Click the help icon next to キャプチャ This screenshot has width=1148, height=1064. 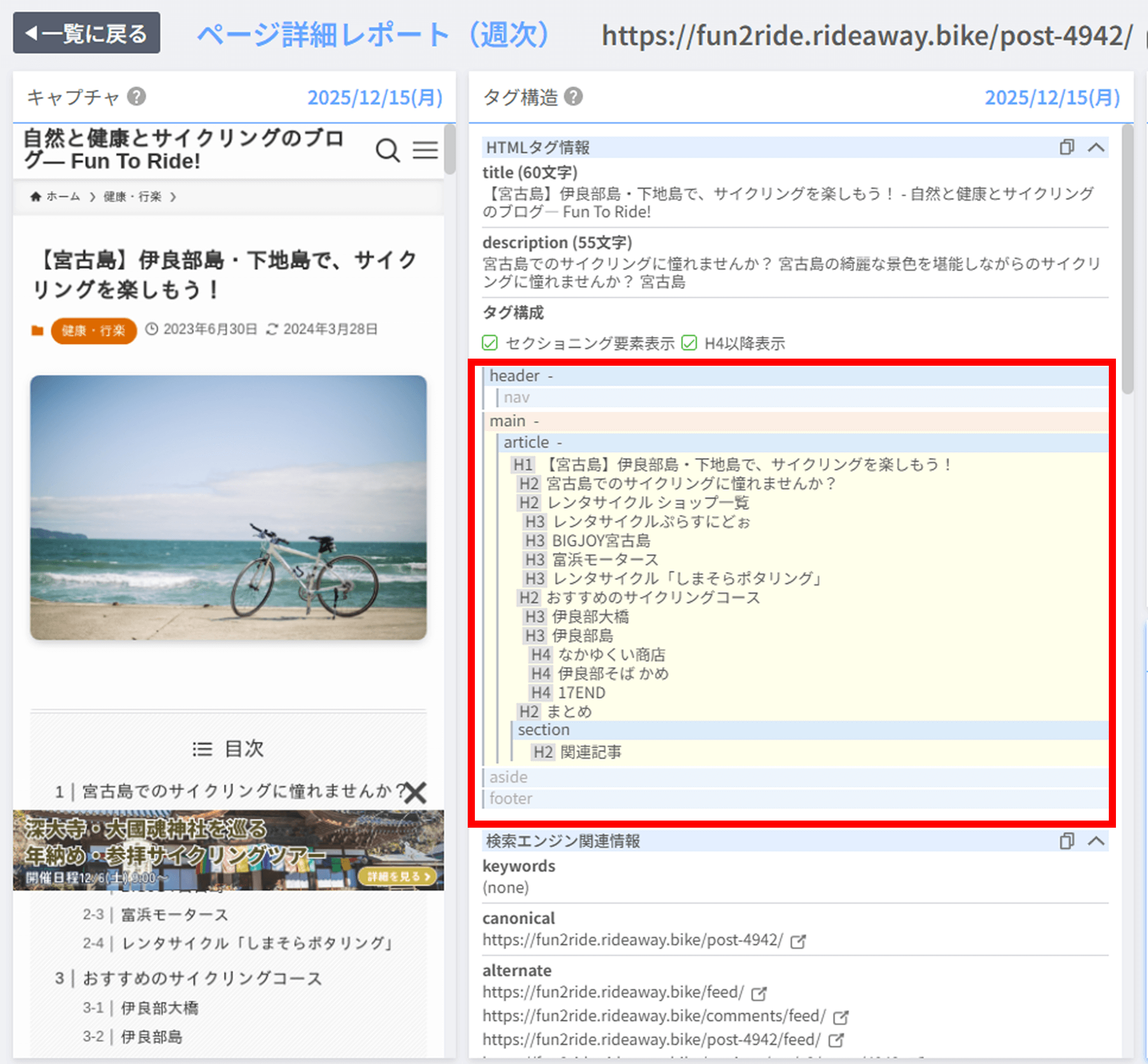(x=137, y=96)
